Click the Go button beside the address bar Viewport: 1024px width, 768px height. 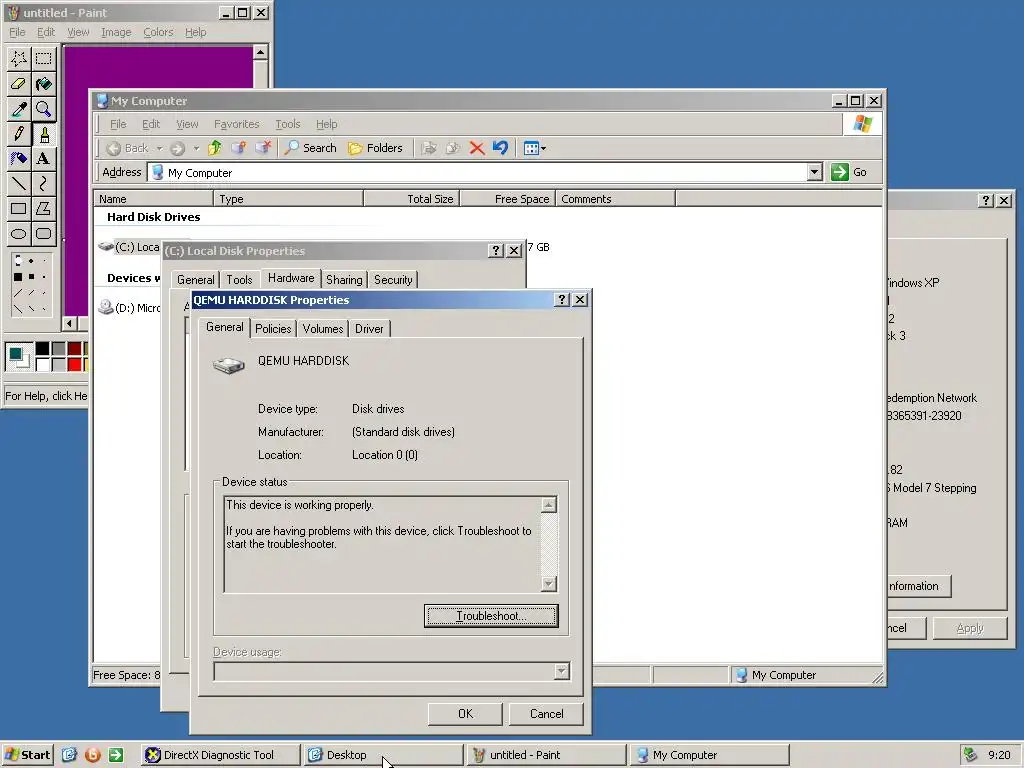[x=849, y=172]
